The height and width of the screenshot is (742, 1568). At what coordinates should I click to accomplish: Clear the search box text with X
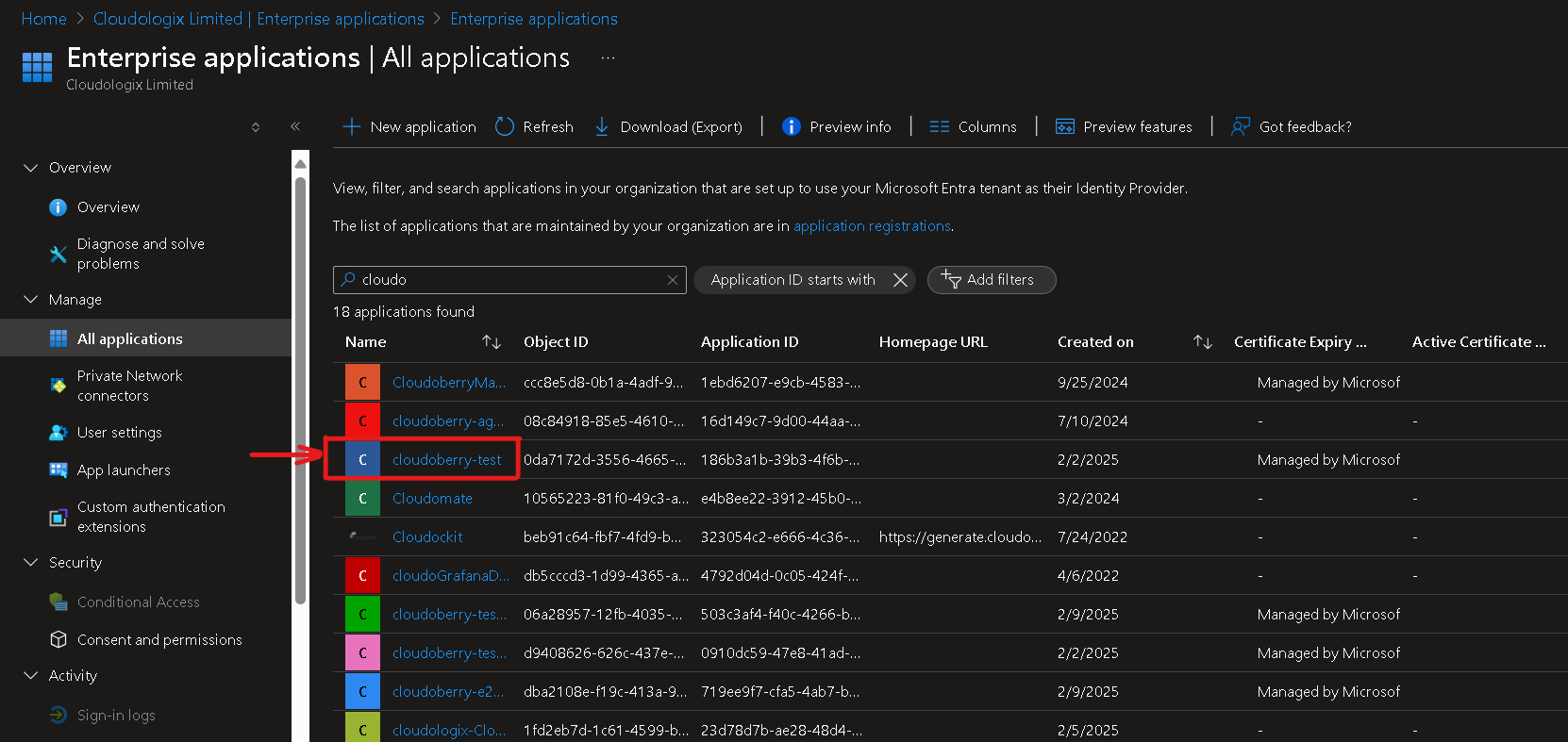point(673,280)
